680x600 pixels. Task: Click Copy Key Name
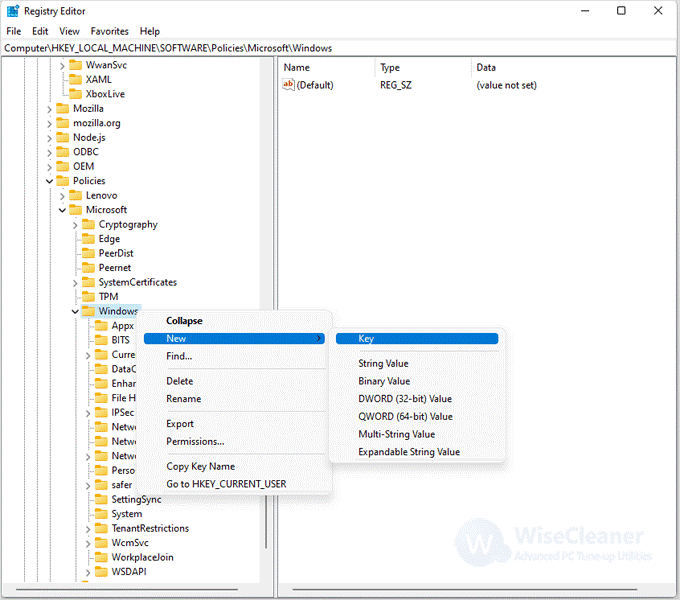[200, 466]
